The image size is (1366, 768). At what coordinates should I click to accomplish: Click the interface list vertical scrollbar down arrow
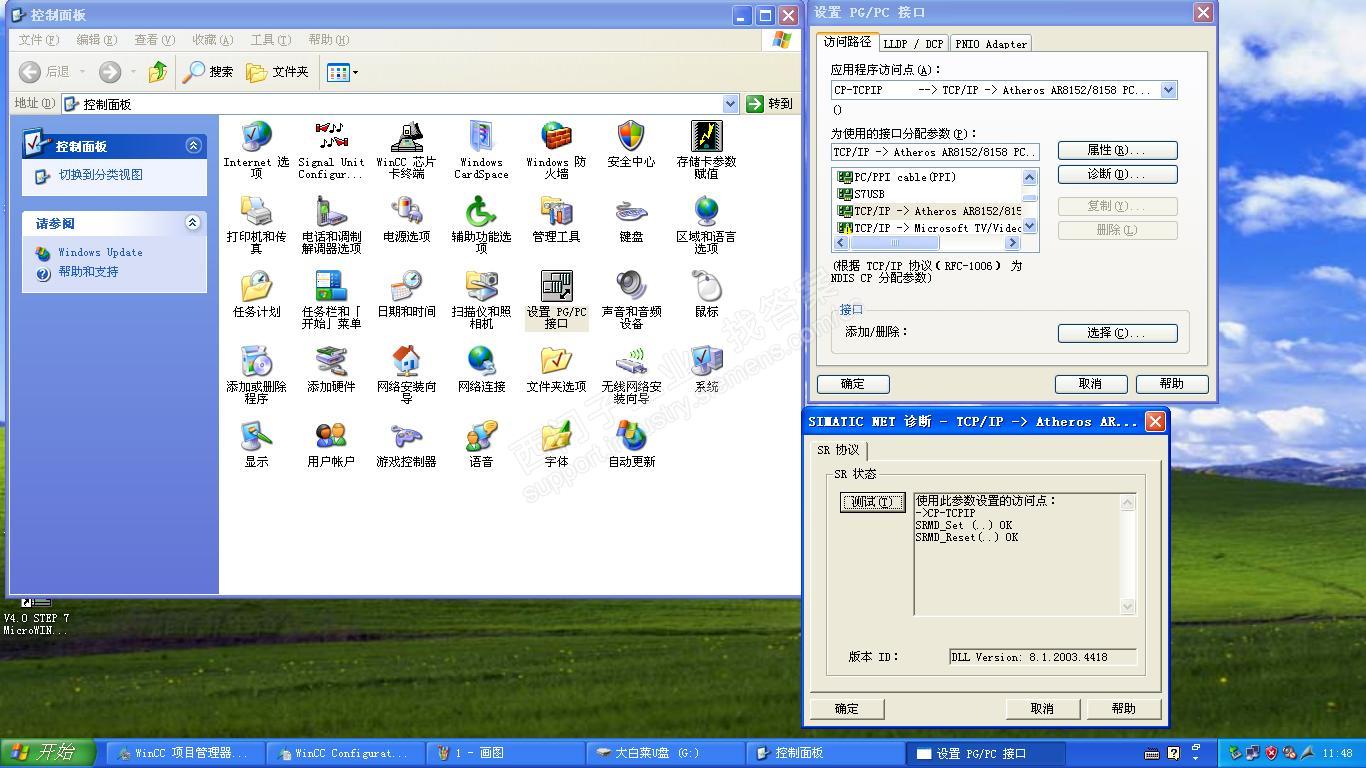click(x=1030, y=227)
